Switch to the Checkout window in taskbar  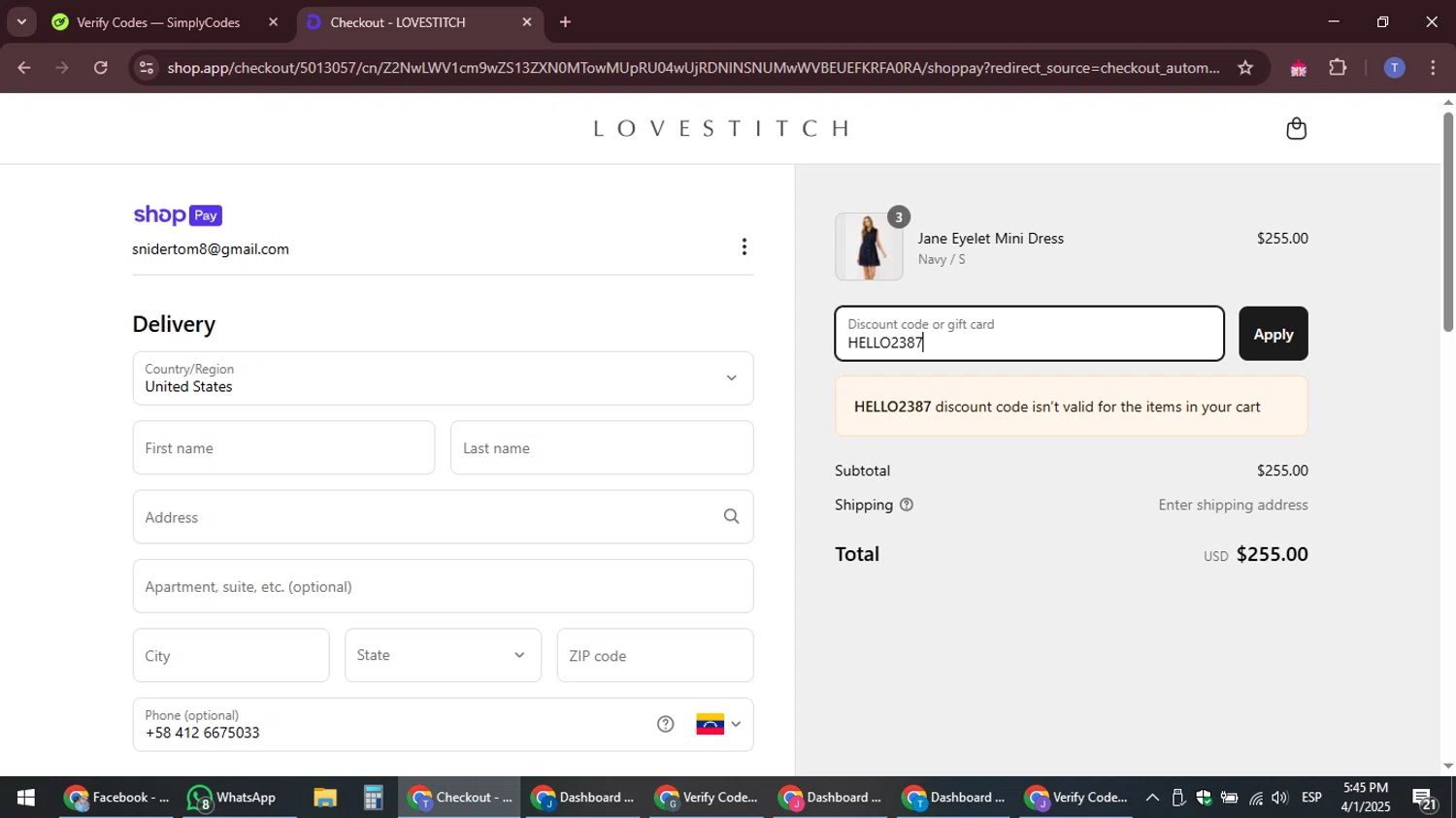(x=459, y=798)
